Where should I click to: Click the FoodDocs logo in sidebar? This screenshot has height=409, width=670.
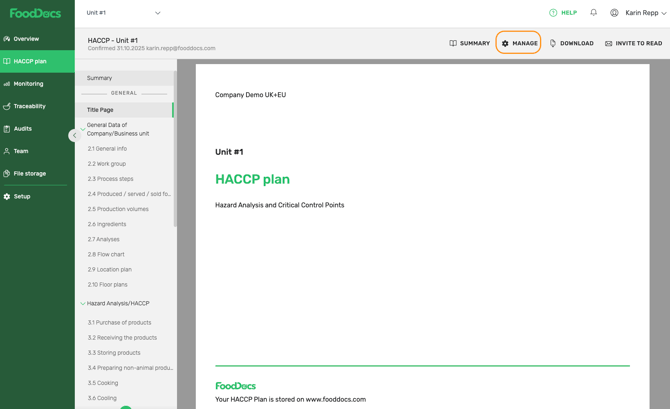tap(35, 13)
